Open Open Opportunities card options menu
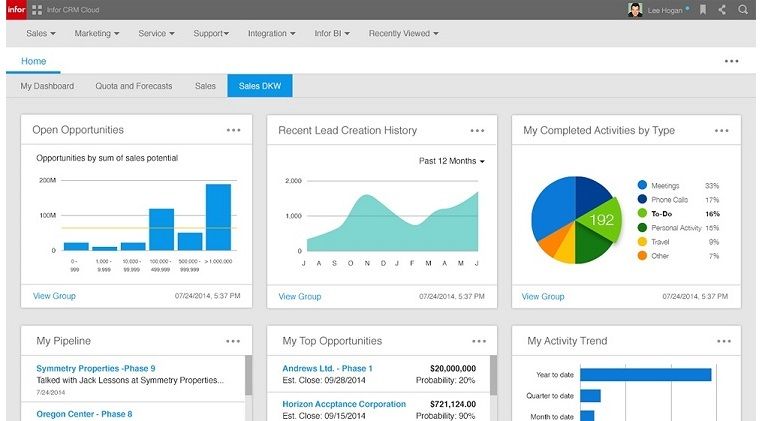This screenshot has height=421, width=763. coord(234,130)
